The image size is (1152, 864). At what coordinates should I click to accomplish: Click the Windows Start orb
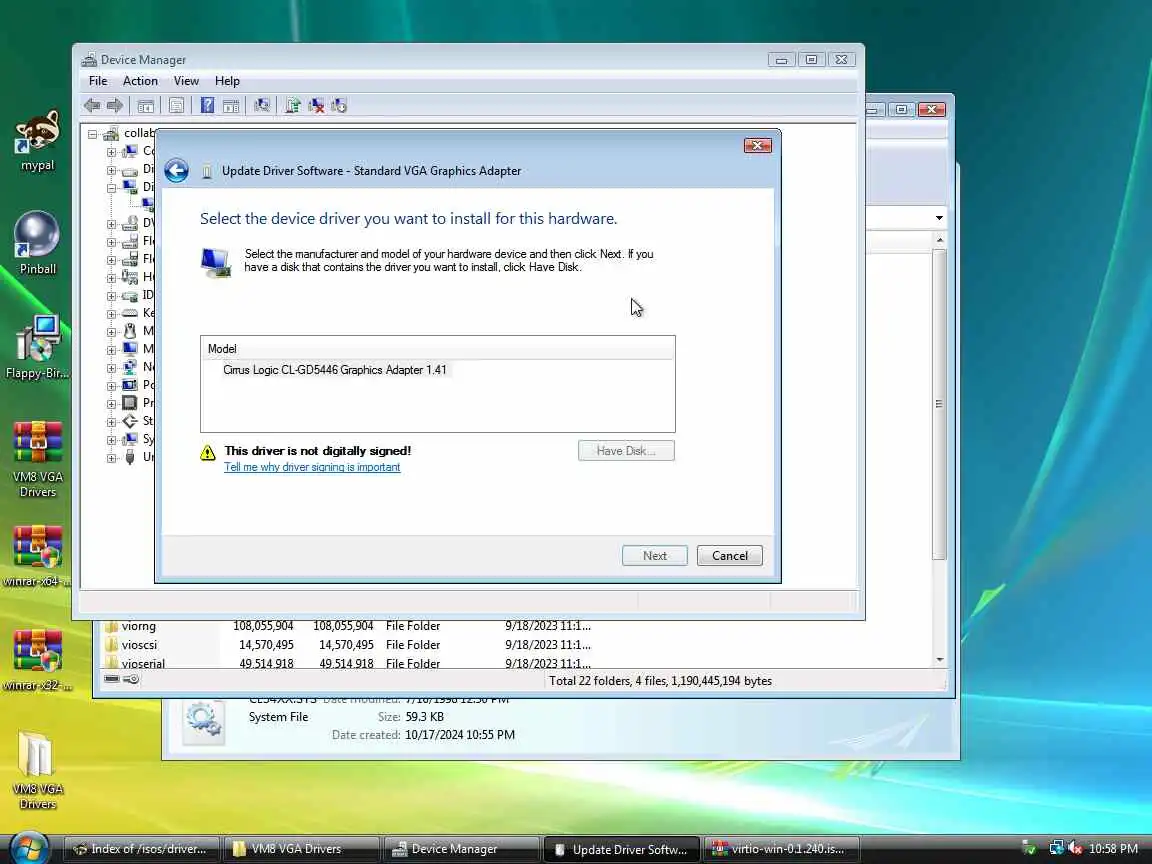pyautogui.click(x=29, y=849)
